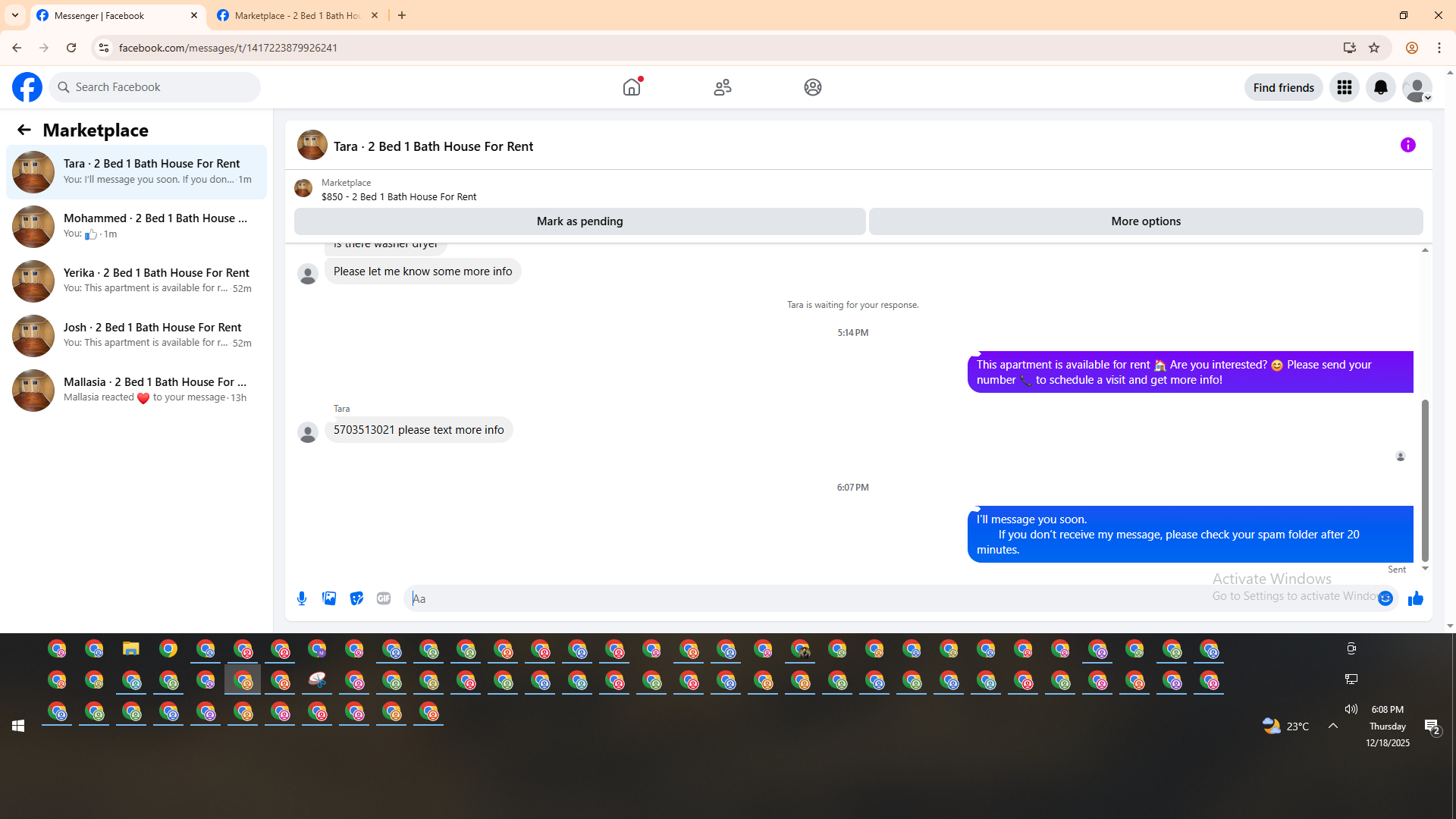Viewport: 1456px width, 819px height.
Task: Open the Friends icon in top navigation
Action: [723, 87]
